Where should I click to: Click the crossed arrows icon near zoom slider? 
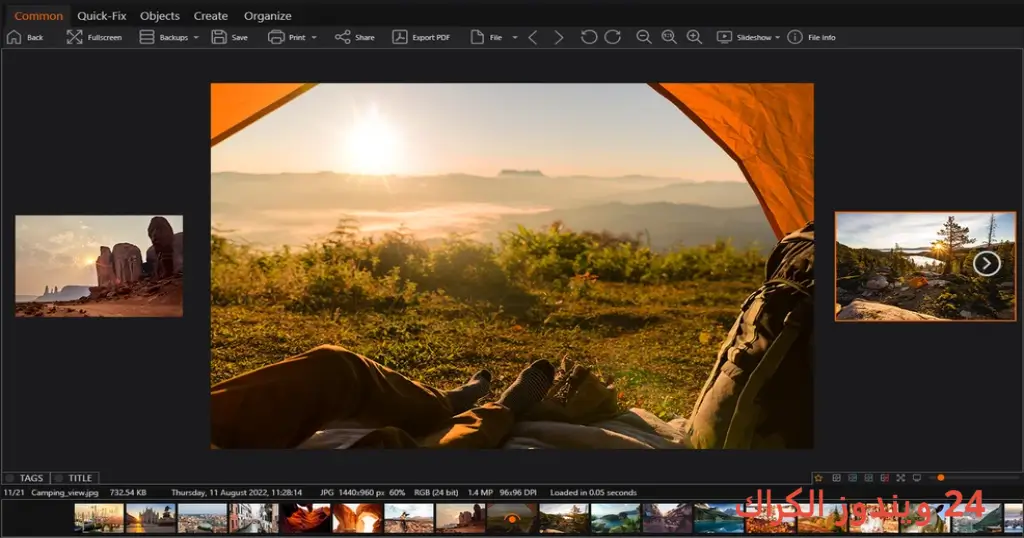tap(901, 478)
